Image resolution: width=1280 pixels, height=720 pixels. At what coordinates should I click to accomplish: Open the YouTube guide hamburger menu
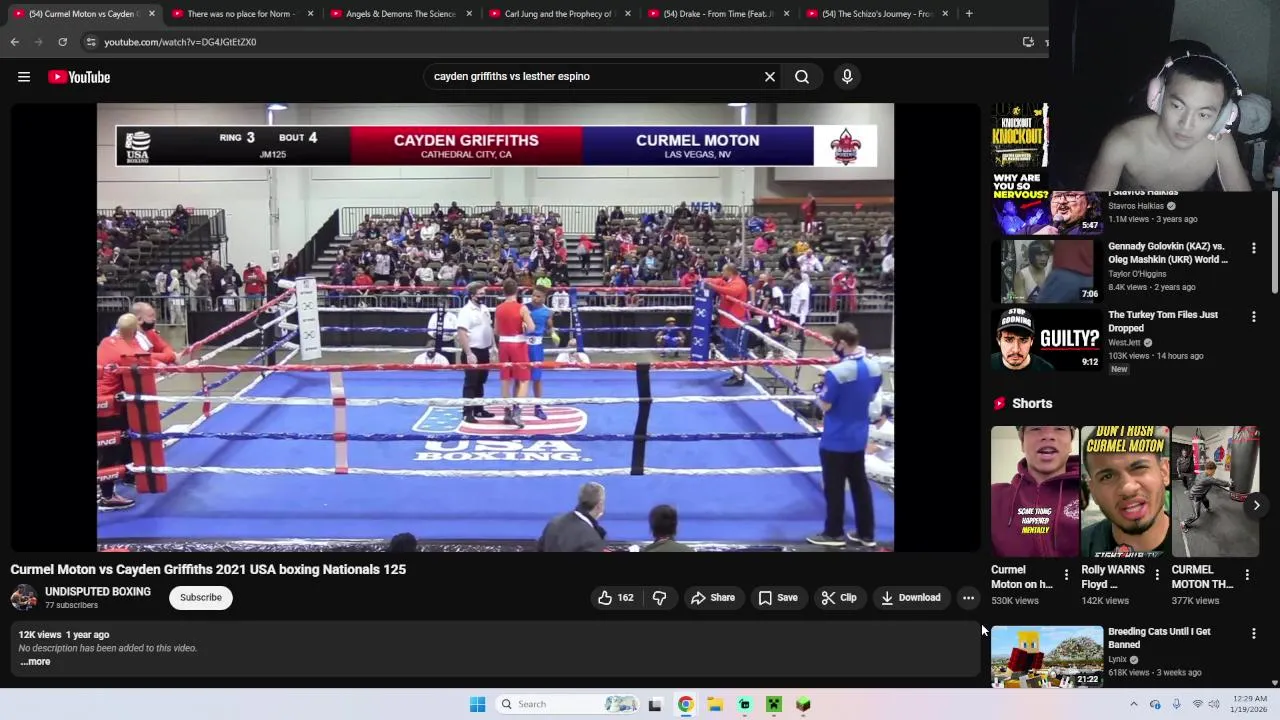pyautogui.click(x=24, y=77)
